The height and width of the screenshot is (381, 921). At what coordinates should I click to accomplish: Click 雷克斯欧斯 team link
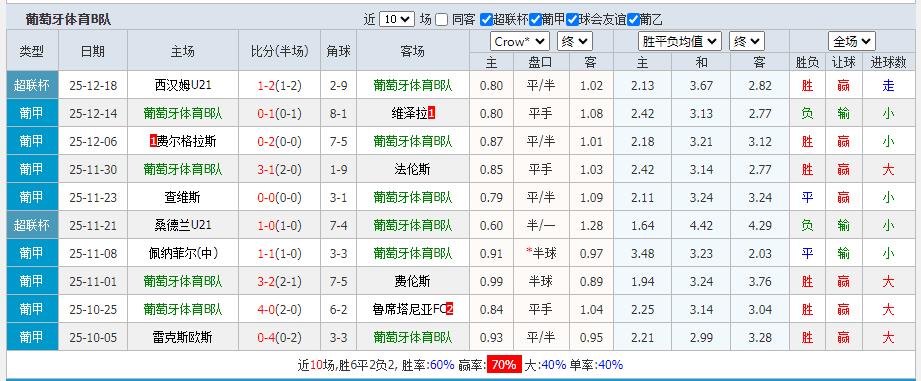click(183, 338)
